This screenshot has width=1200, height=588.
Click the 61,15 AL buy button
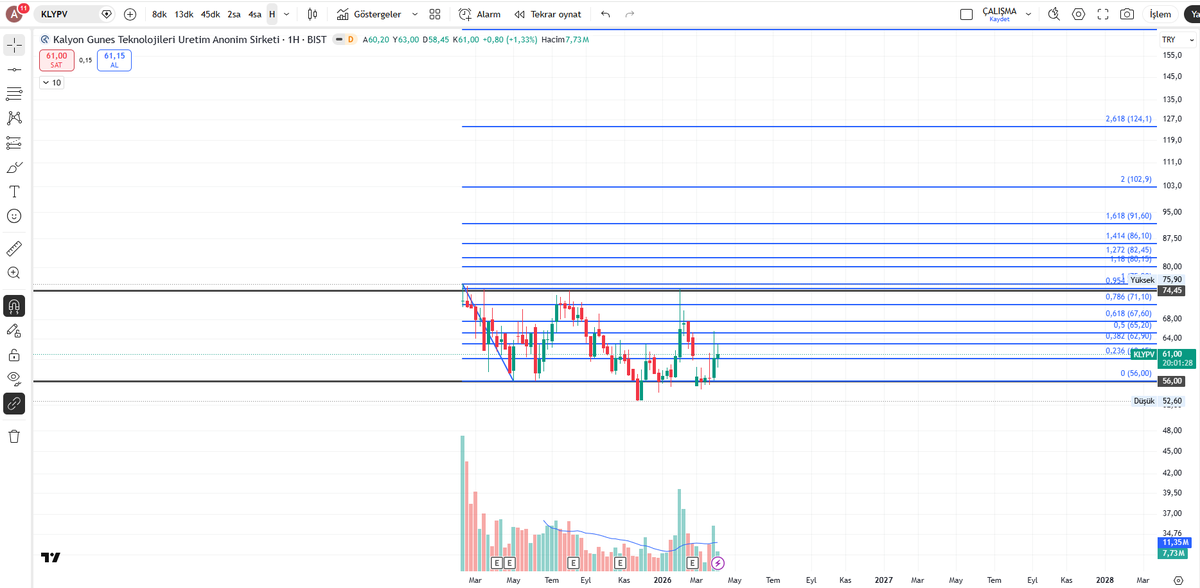[x=114, y=60]
